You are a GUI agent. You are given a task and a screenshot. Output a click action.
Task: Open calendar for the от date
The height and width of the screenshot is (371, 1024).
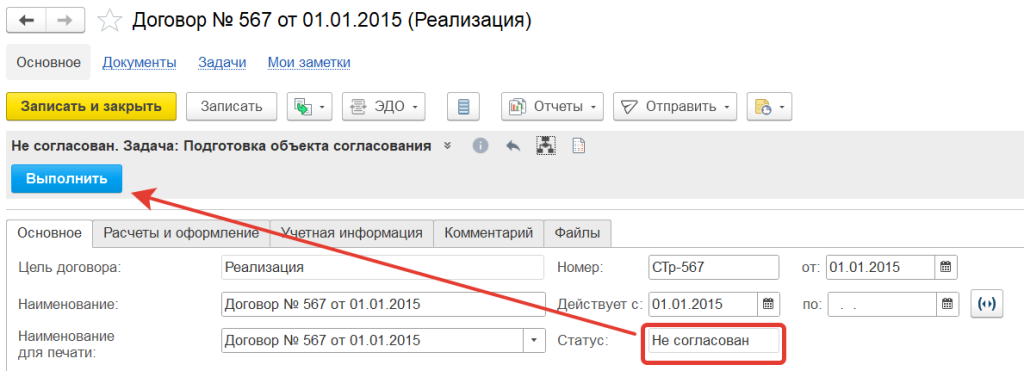tap(945, 267)
